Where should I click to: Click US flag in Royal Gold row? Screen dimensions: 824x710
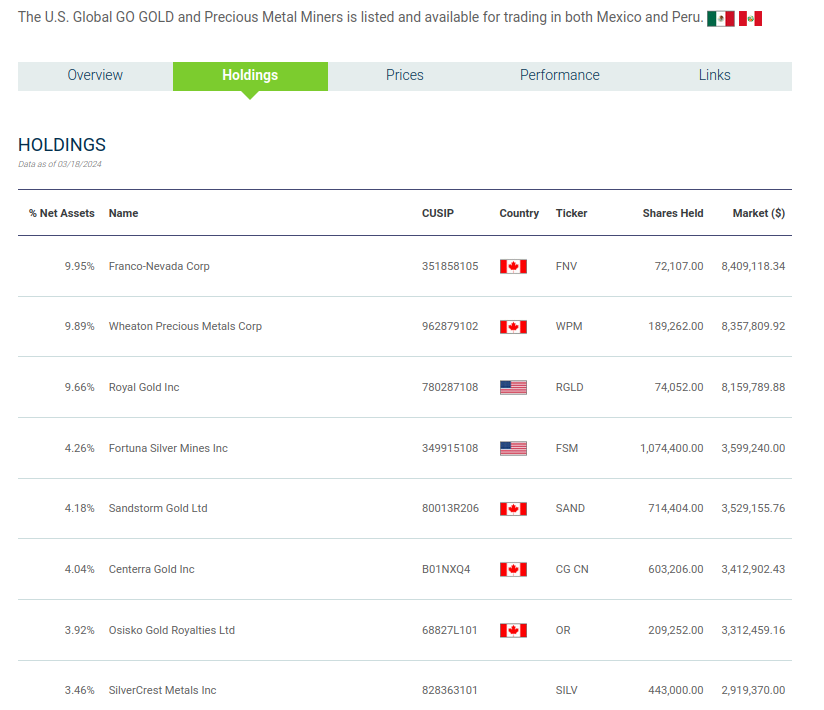pyautogui.click(x=513, y=388)
